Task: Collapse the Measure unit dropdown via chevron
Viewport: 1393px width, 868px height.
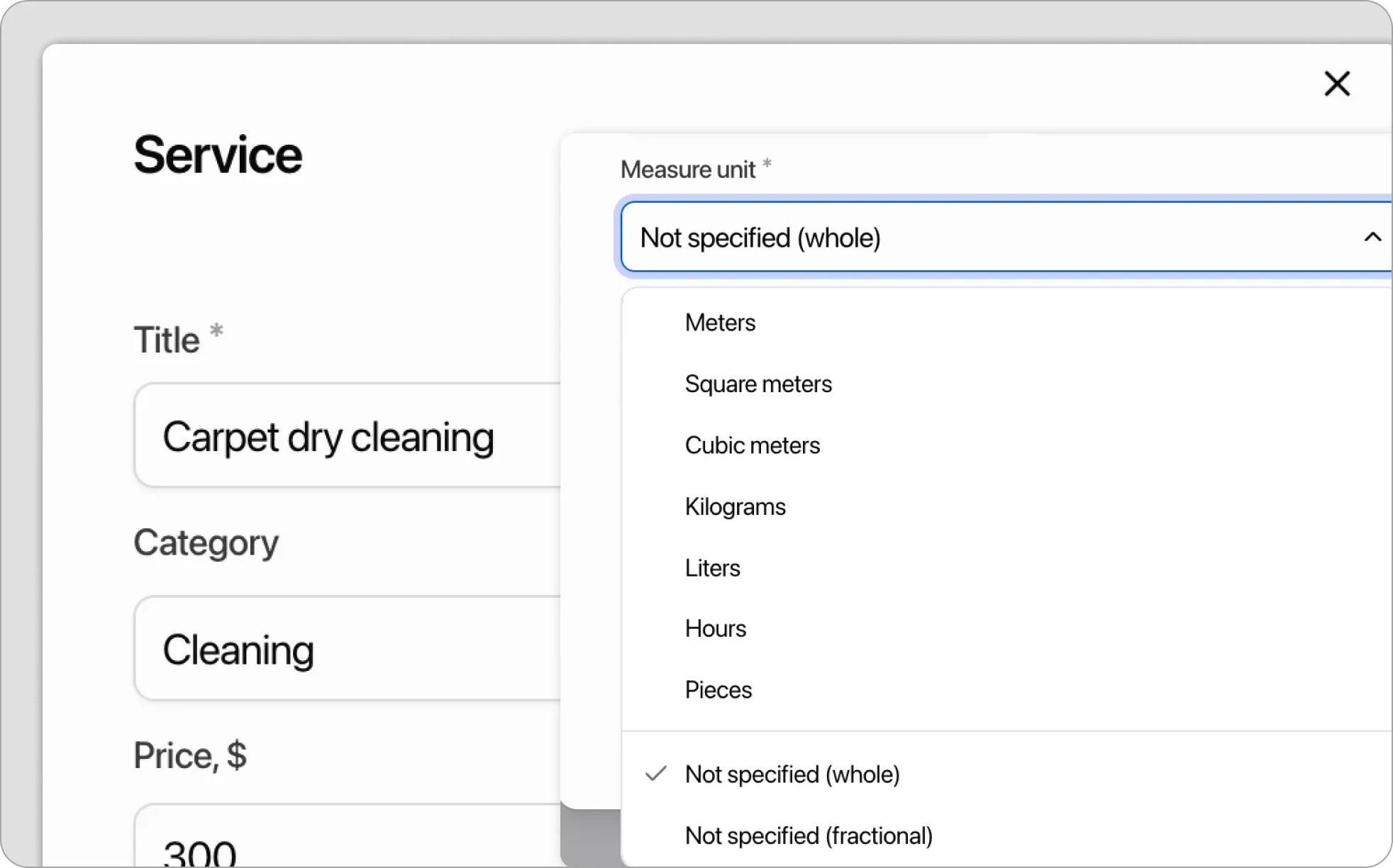Action: 1372,237
